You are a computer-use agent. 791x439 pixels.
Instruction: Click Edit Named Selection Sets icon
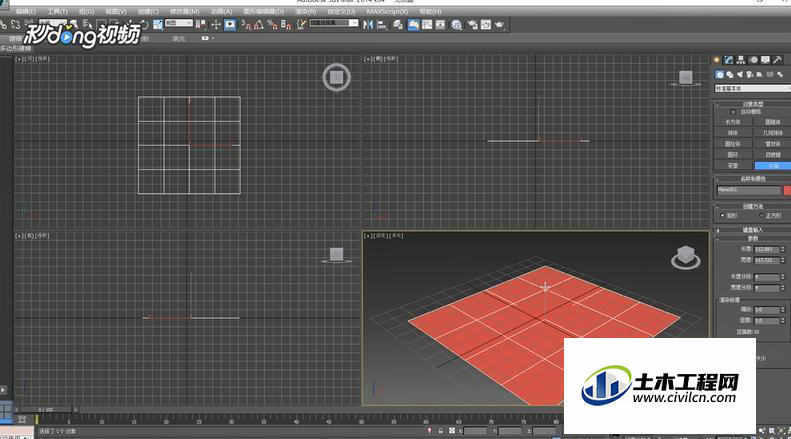[302, 24]
